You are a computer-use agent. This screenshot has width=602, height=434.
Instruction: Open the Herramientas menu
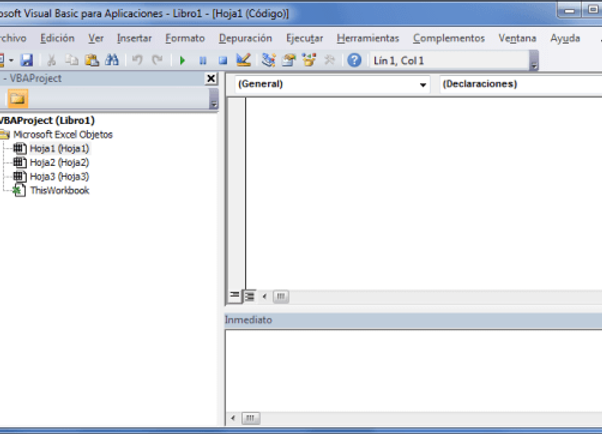pos(368,38)
